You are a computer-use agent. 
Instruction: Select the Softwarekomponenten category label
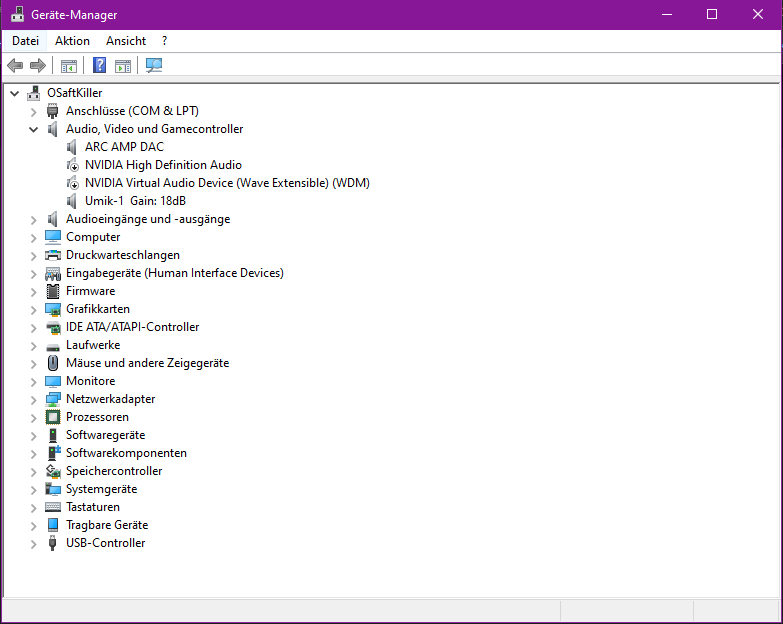[126, 453]
